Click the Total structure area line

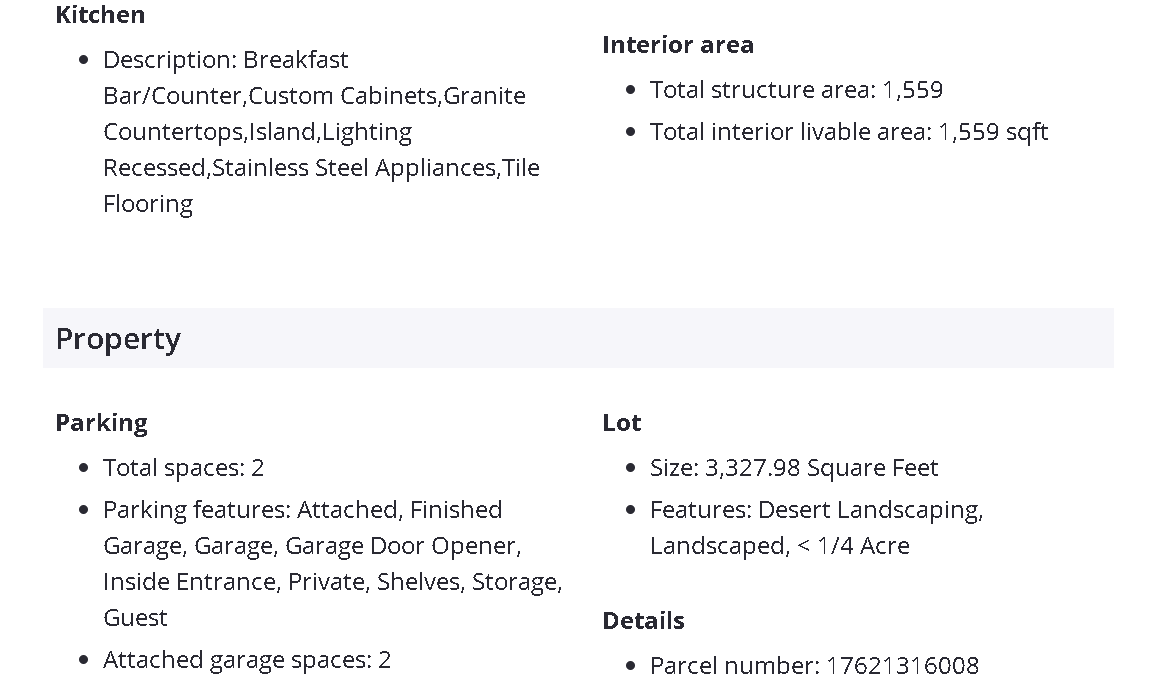(x=796, y=90)
